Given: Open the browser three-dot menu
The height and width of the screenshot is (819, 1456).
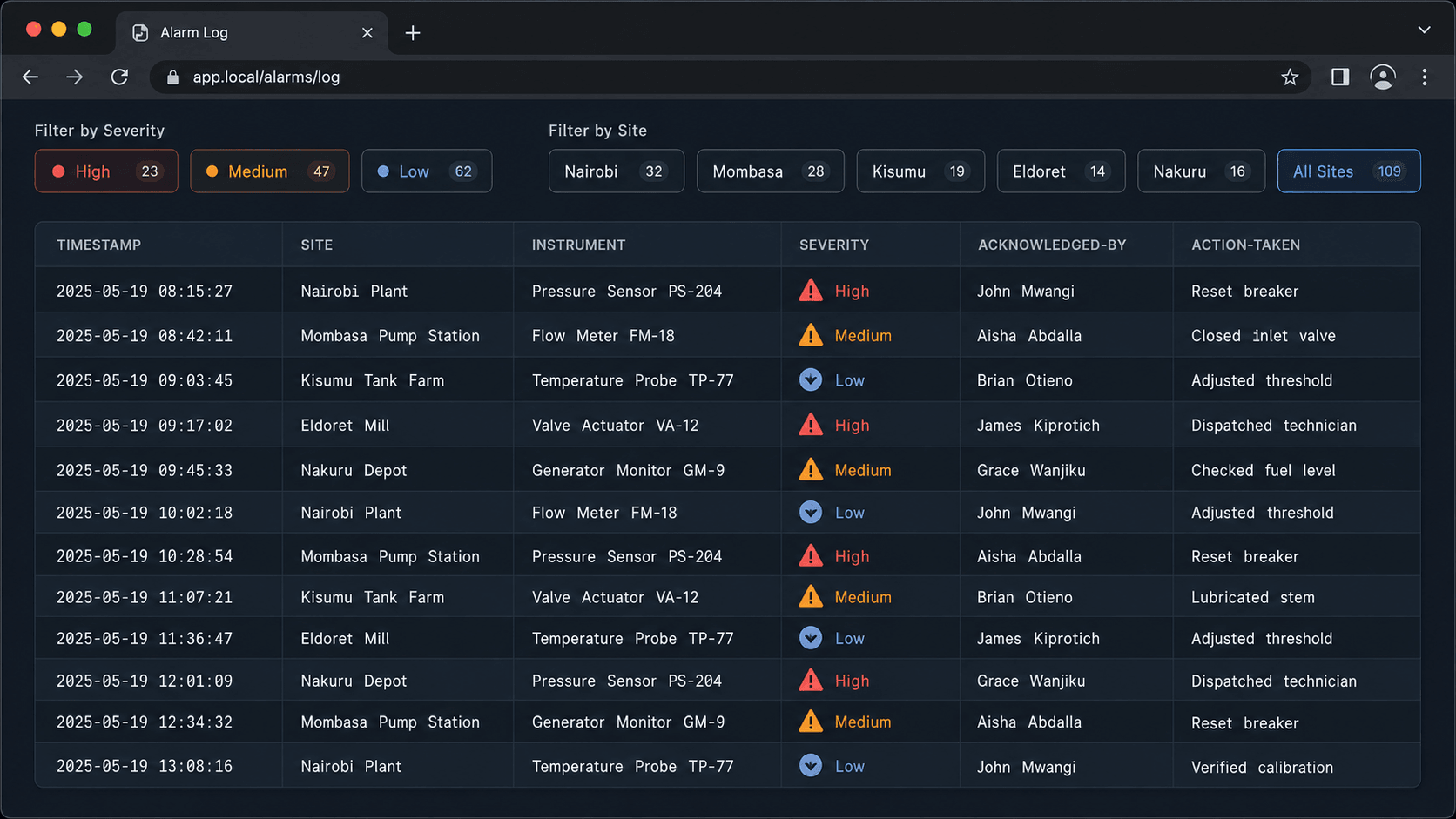Looking at the screenshot, I should 1425,77.
